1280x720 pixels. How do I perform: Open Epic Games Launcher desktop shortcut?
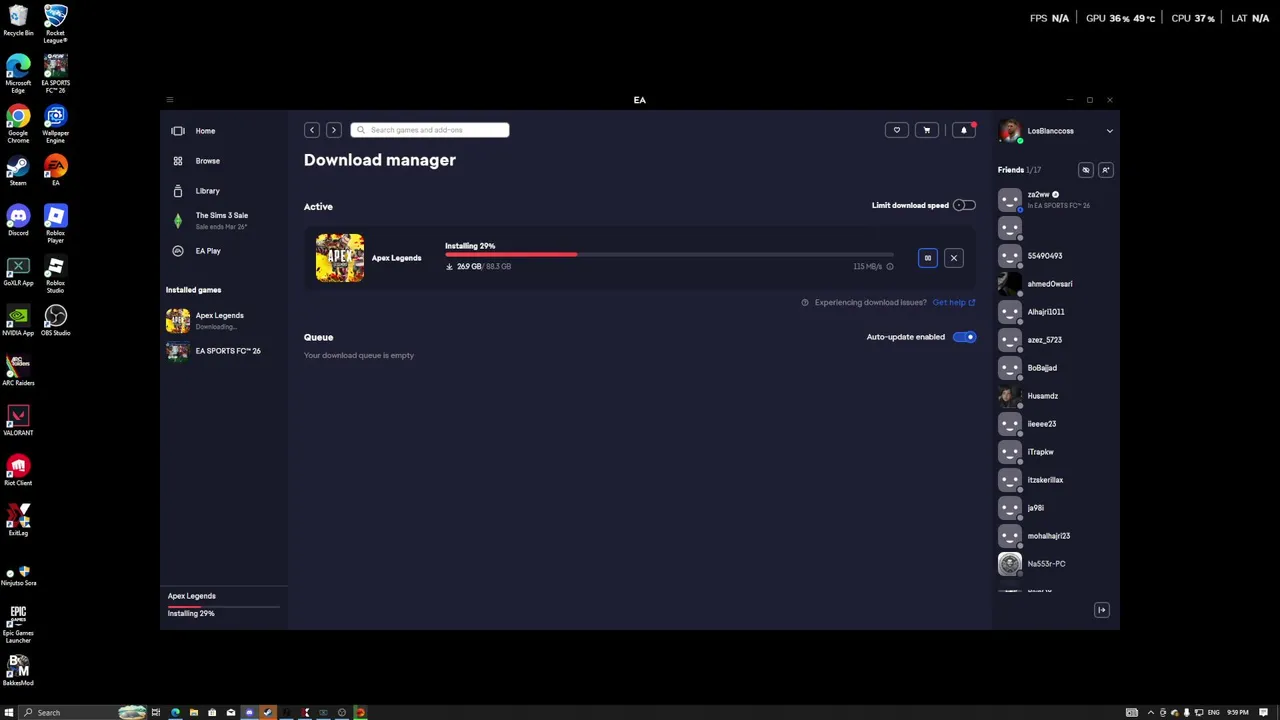pyautogui.click(x=18, y=625)
